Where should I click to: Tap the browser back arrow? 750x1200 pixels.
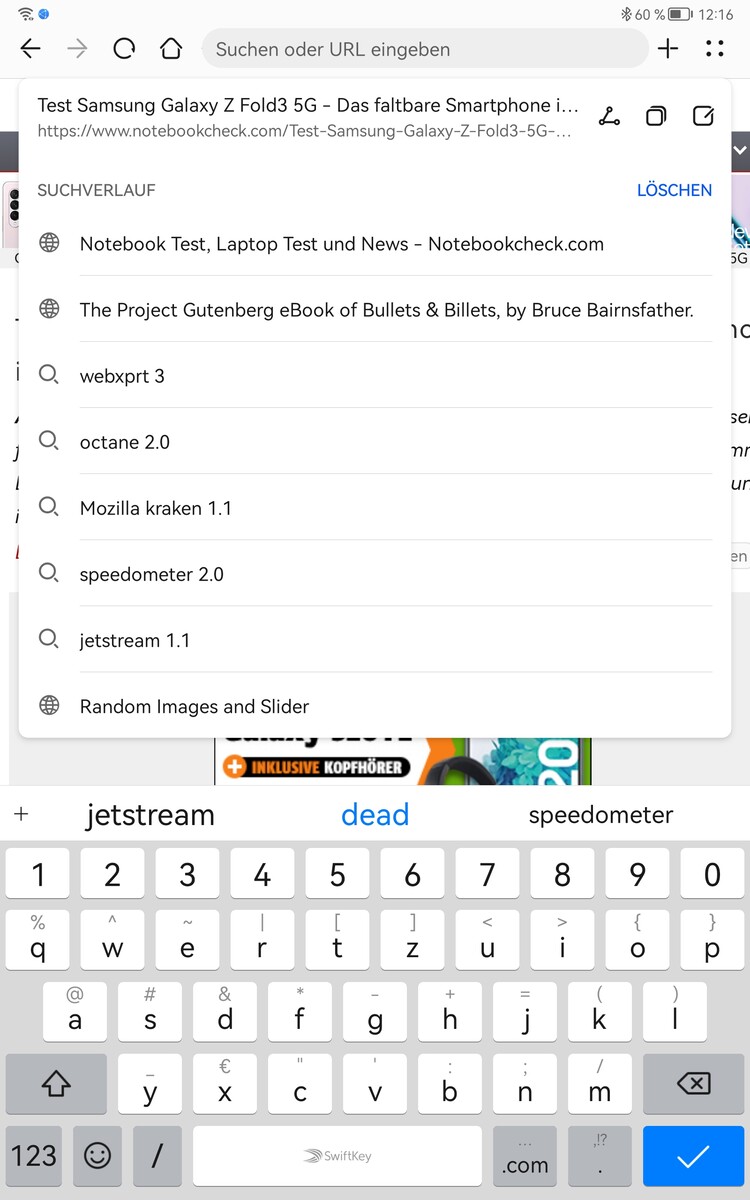tap(31, 48)
